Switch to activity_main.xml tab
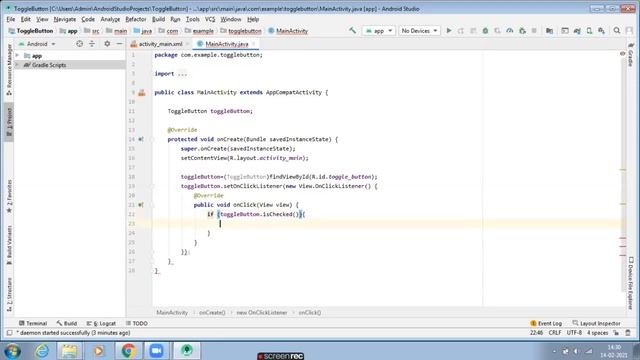Screen dimensions: 640x360 pos(160,44)
